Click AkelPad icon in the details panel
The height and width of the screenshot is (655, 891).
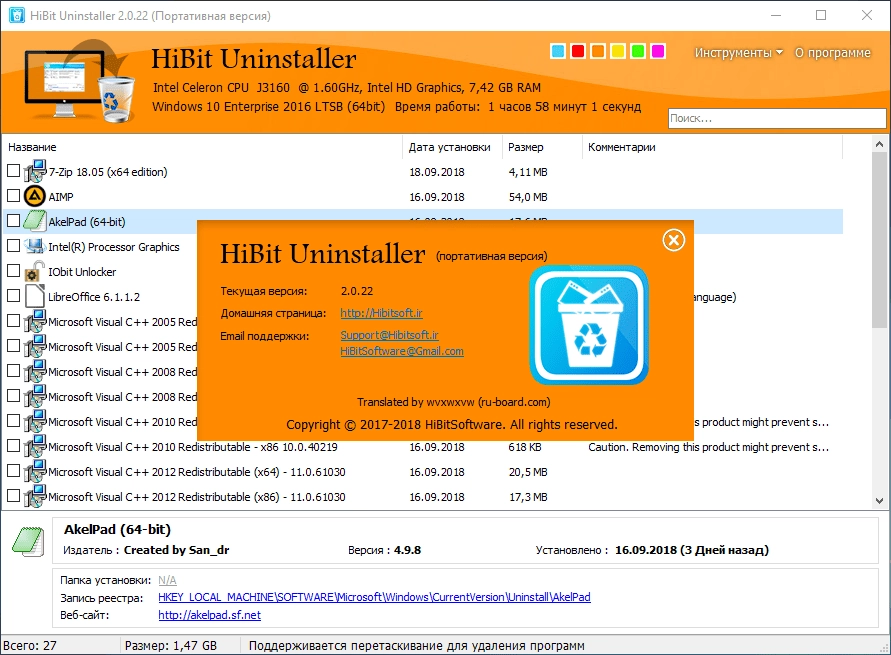tap(28, 541)
